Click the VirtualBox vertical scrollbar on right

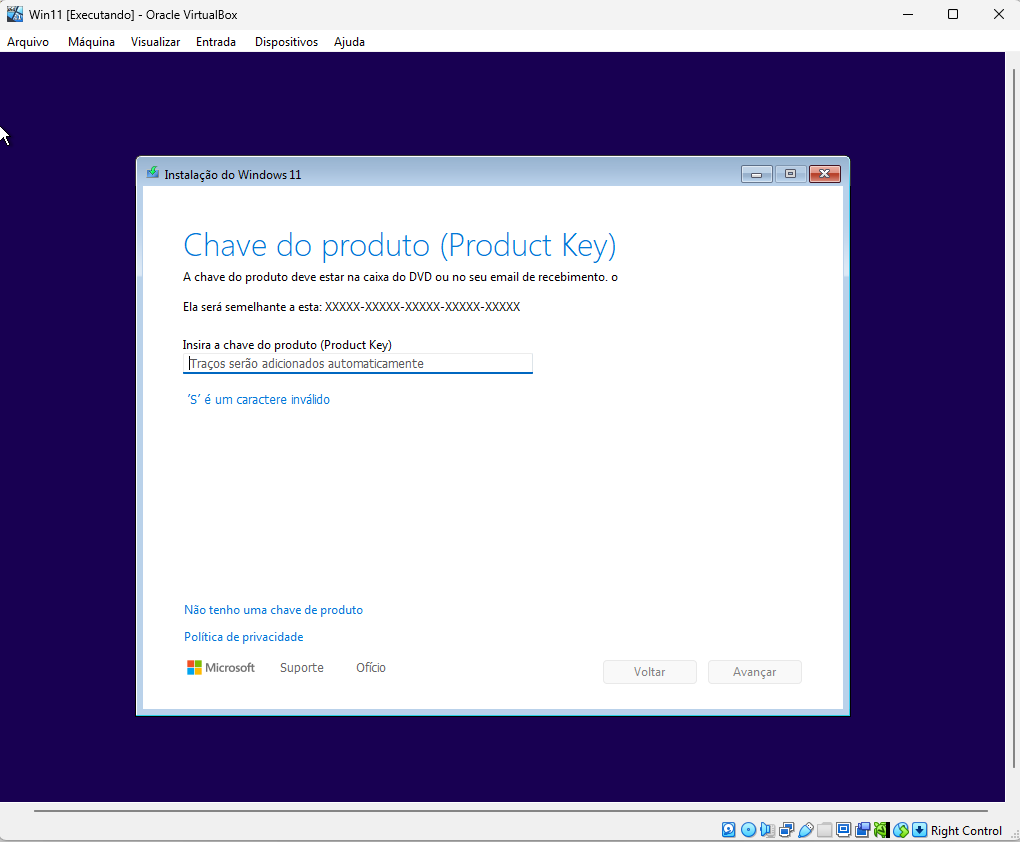pyautogui.click(x=1012, y=416)
